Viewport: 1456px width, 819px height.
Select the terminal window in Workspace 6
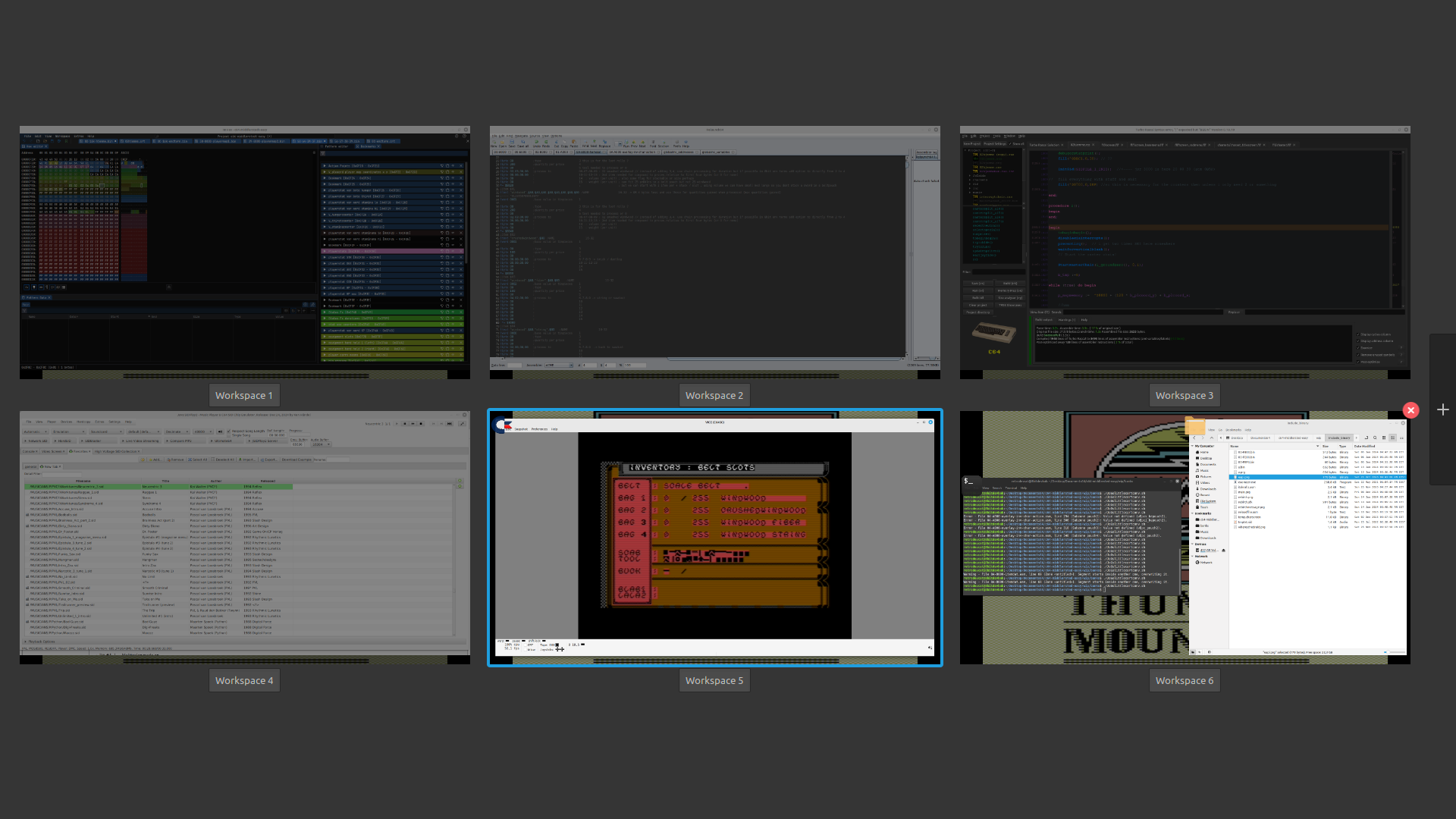coord(1072,536)
